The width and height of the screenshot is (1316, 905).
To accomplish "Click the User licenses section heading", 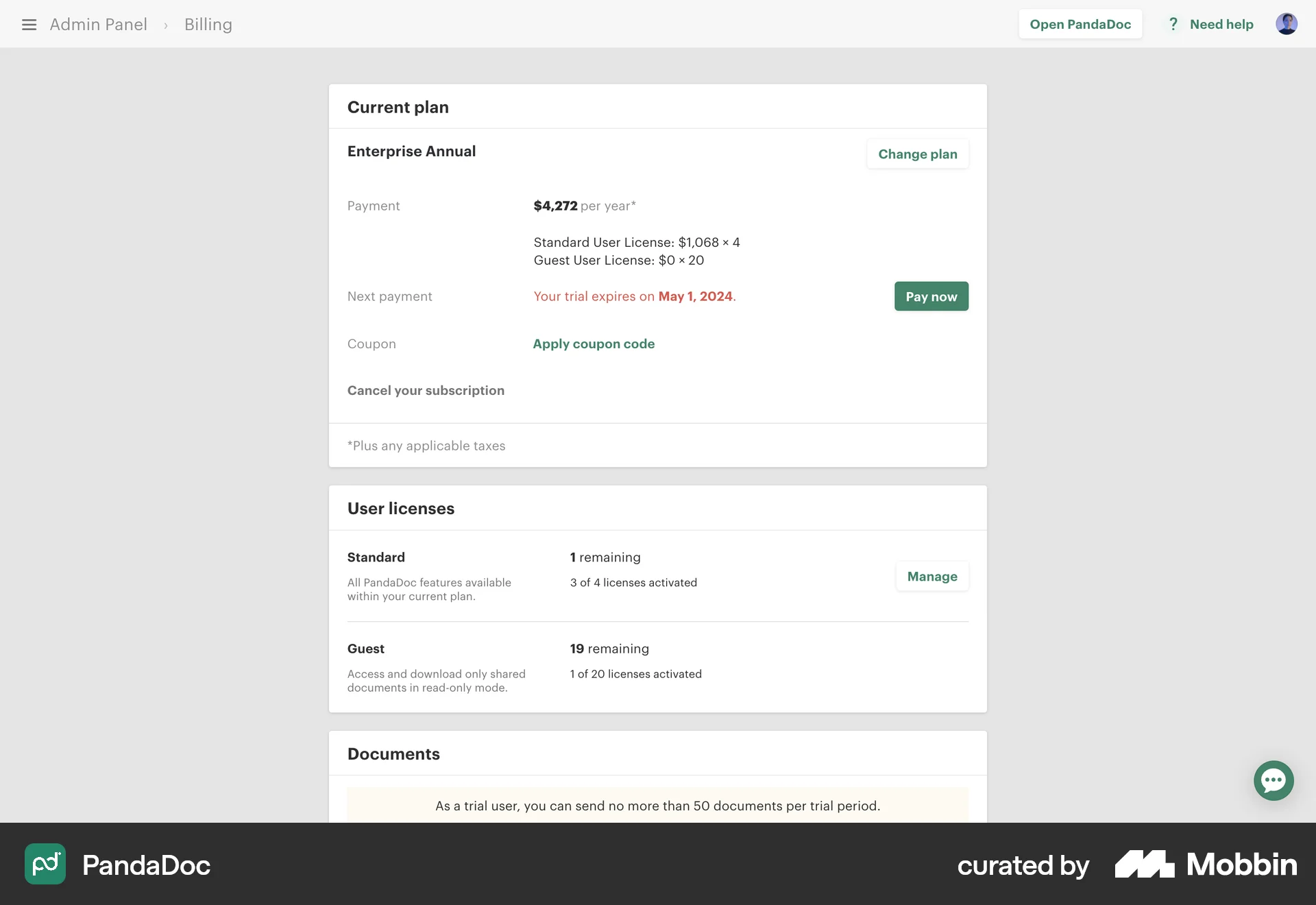I will pyautogui.click(x=400, y=508).
